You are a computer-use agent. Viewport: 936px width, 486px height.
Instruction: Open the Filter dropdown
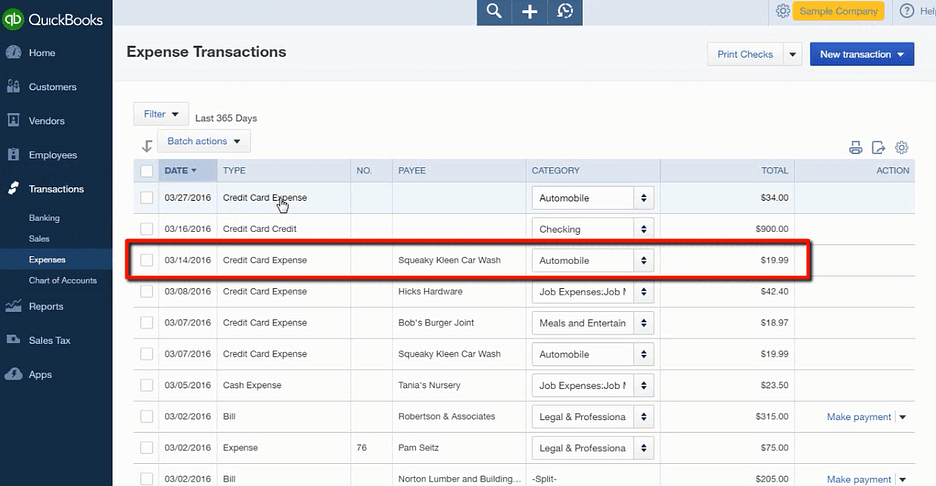[x=161, y=114]
